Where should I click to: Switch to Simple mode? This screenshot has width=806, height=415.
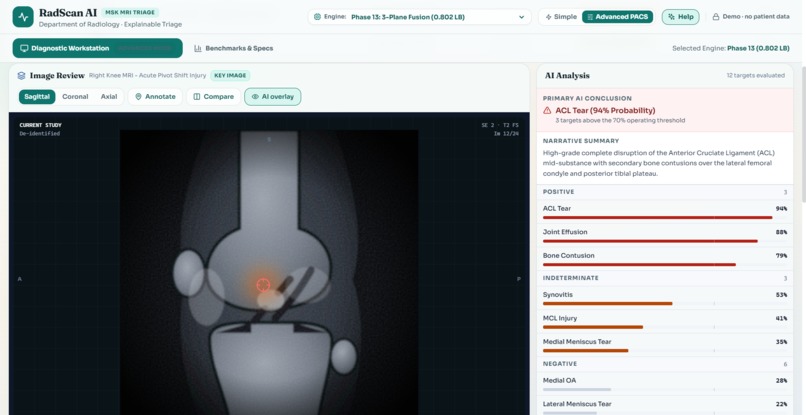[561, 17]
